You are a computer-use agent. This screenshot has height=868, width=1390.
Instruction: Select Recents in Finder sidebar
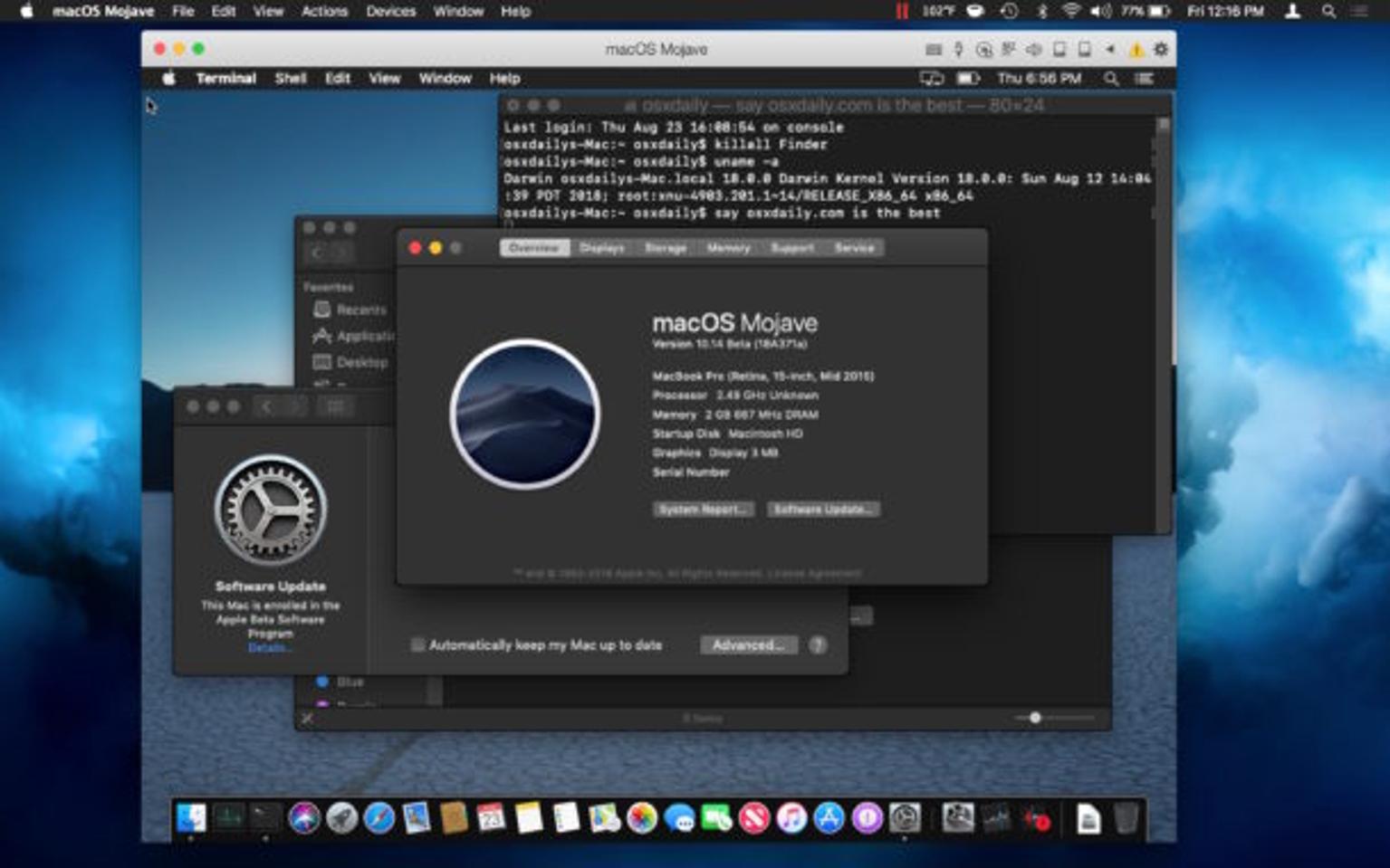click(x=350, y=310)
